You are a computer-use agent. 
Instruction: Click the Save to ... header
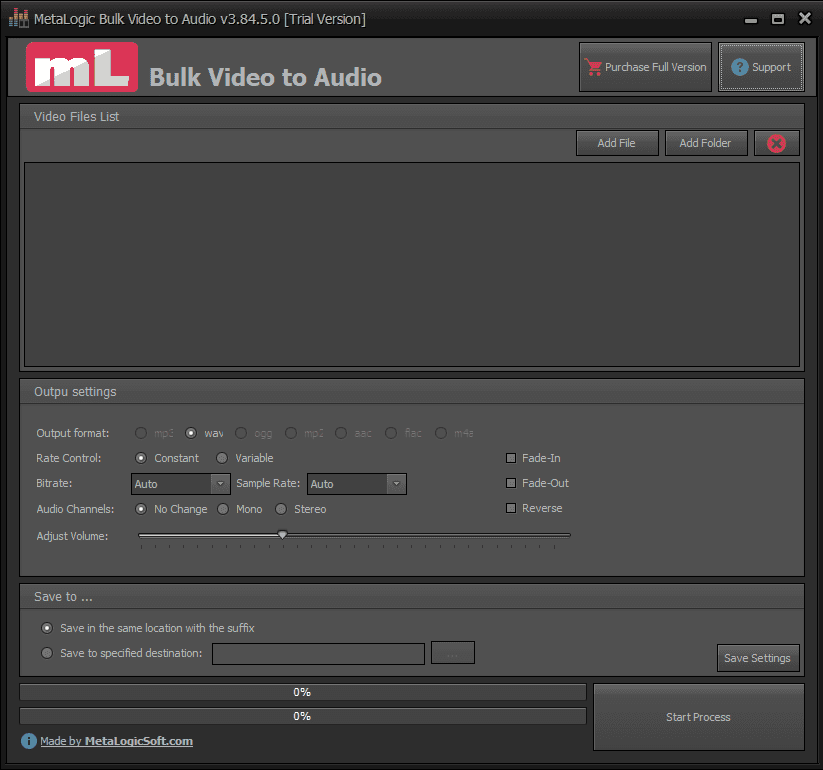(412, 597)
